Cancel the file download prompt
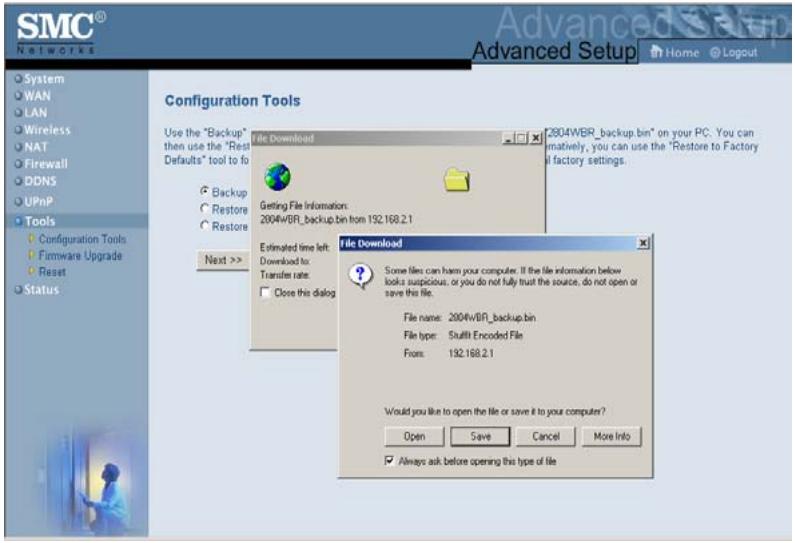Image resolution: width=795 pixels, height=543 pixels. pos(546,436)
